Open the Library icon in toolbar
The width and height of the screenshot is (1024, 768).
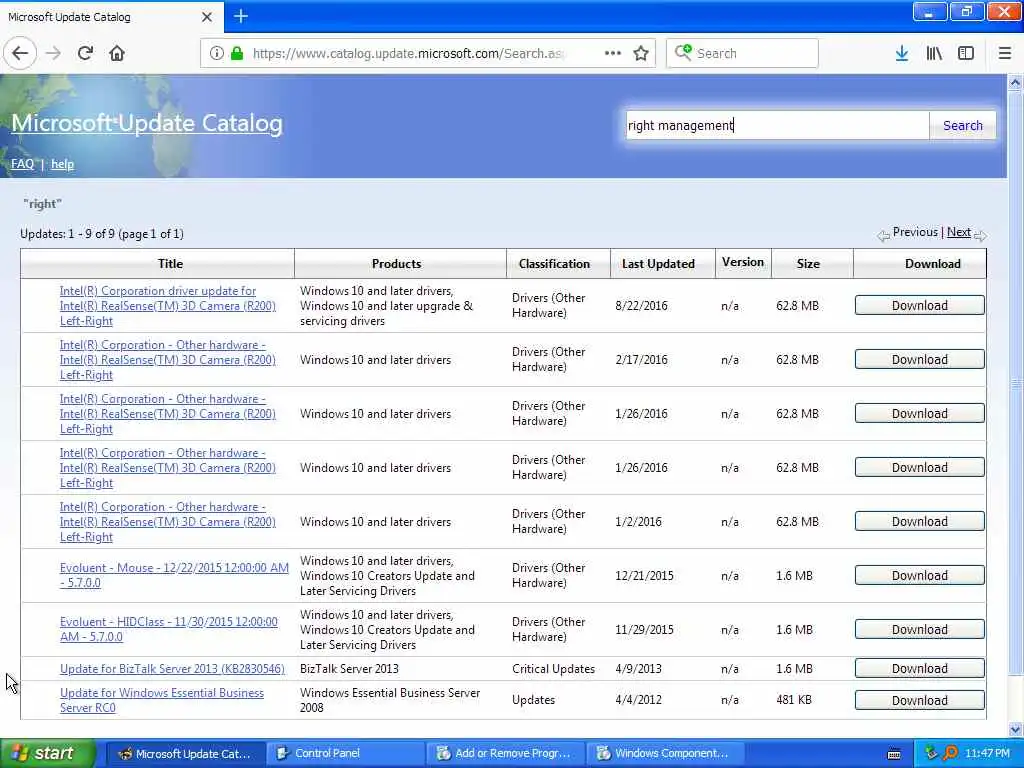tap(934, 54)
